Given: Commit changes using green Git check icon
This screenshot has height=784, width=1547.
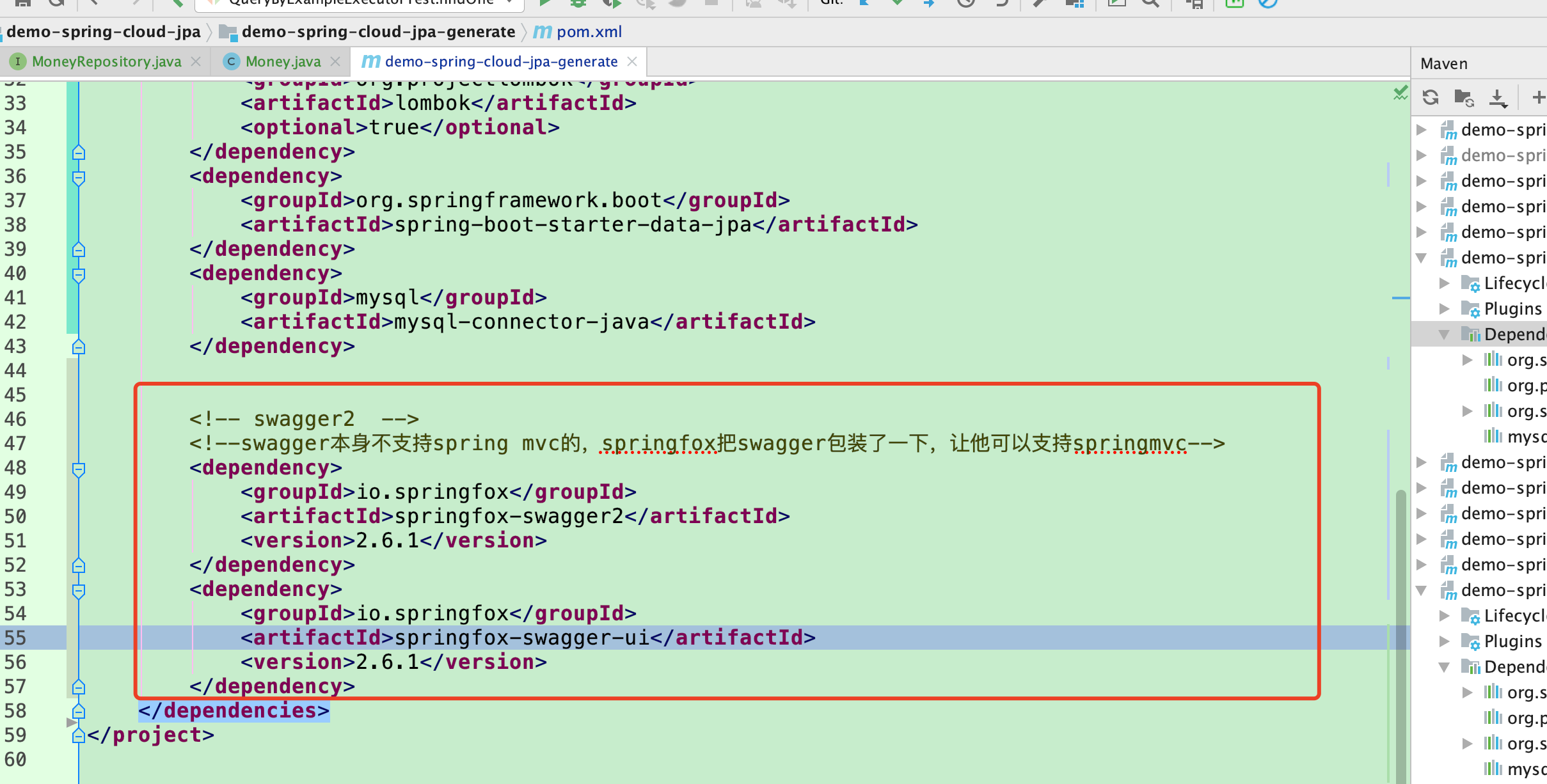Looking at the screenshot, I should point(898,3).
